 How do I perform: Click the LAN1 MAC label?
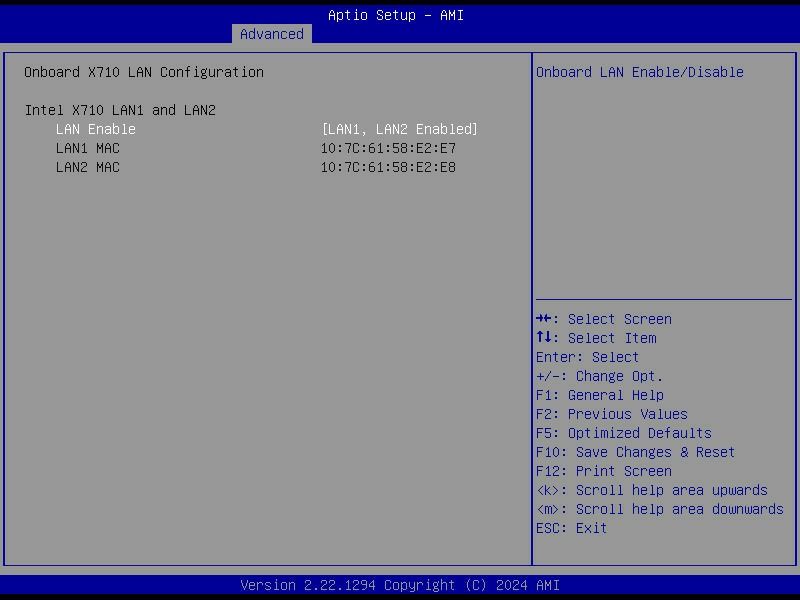tap(88, 148)
